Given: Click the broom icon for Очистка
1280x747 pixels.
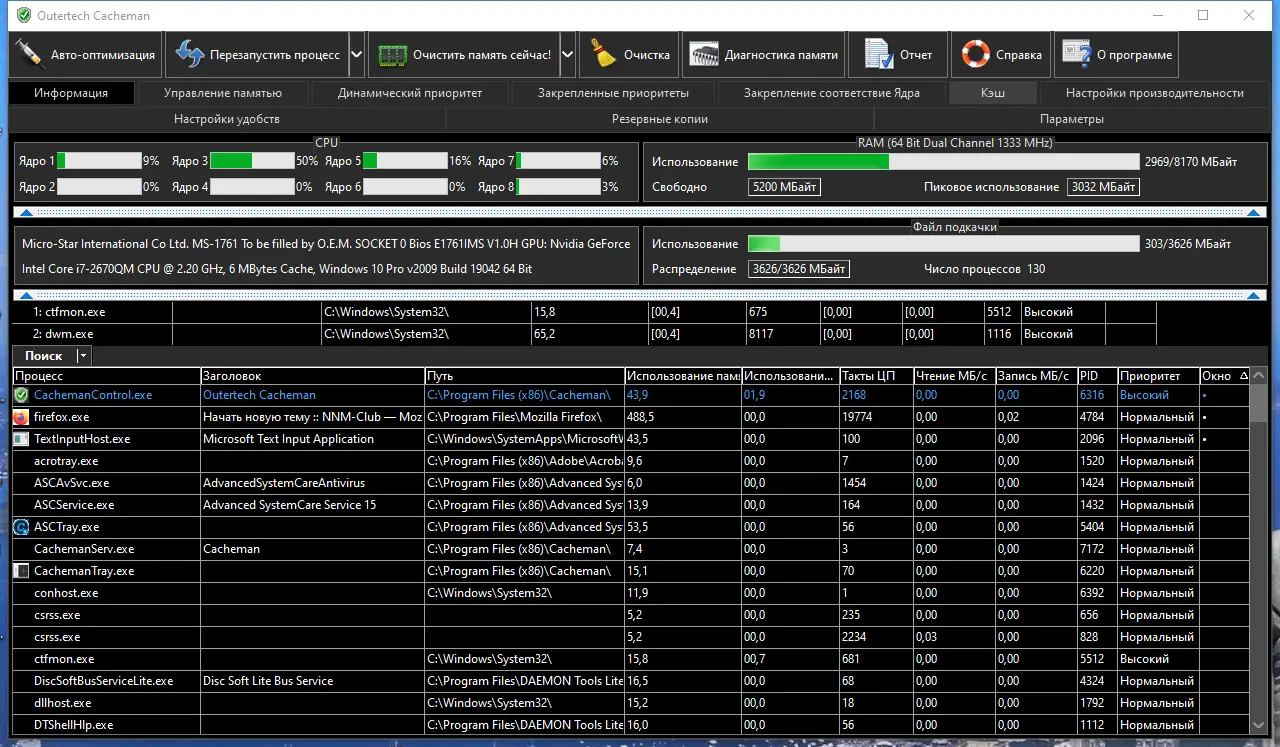Looking at the screenshot, I should (603, 55).
